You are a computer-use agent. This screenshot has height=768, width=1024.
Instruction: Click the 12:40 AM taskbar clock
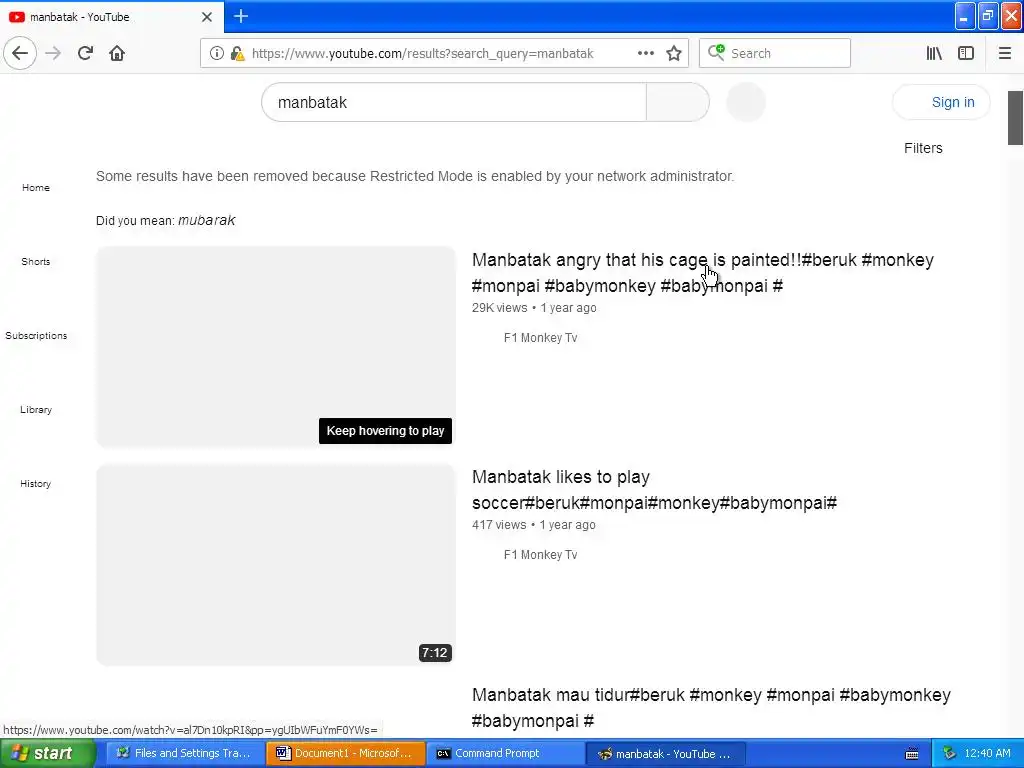pos(987,754)
